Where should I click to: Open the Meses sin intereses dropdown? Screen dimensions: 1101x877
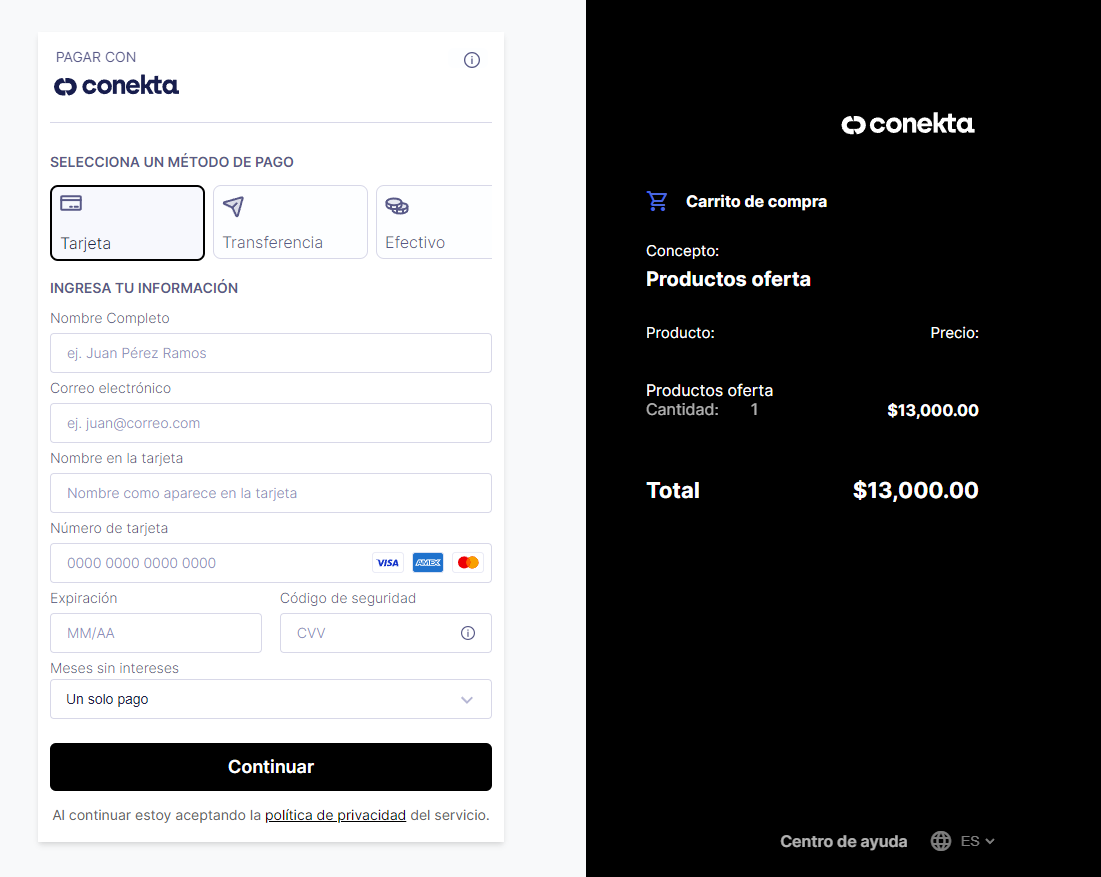pos(270,699)
